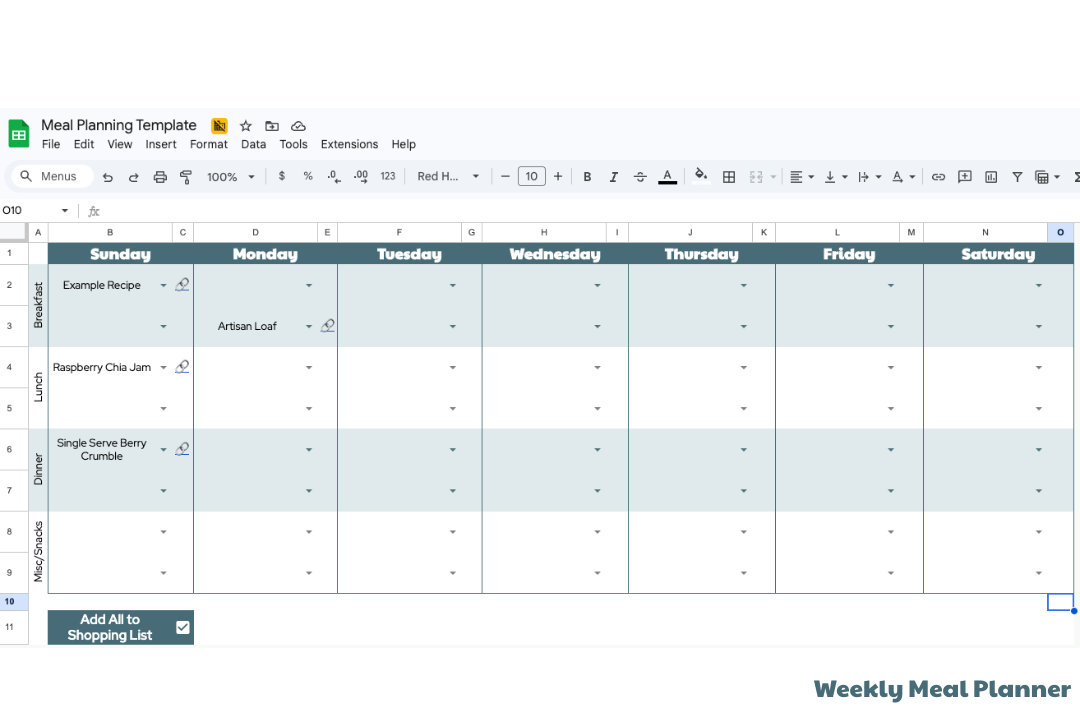Open recipe link icon beside Raspberry Chia Jam
1080x720 pixels.
[x=182, y=367]
